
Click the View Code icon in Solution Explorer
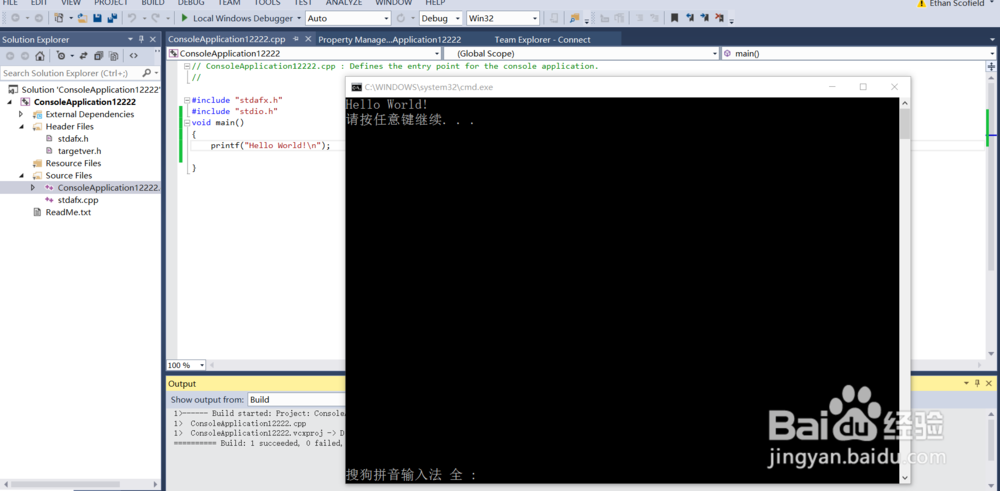click(134, 56)
